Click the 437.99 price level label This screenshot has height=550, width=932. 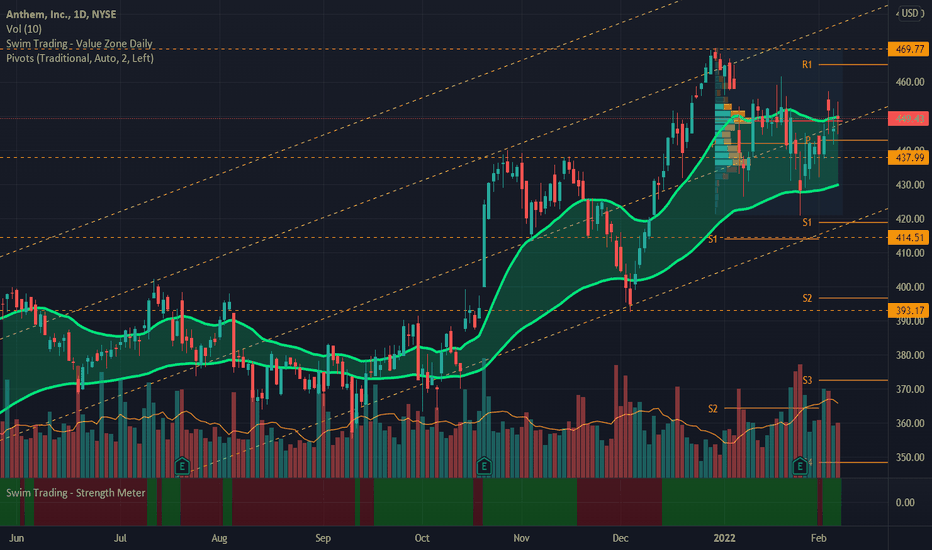coord(909,158)
